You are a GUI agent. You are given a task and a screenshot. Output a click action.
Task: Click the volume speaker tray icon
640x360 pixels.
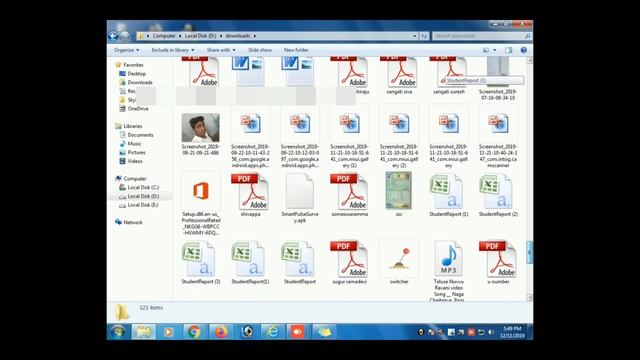point(491,332)
